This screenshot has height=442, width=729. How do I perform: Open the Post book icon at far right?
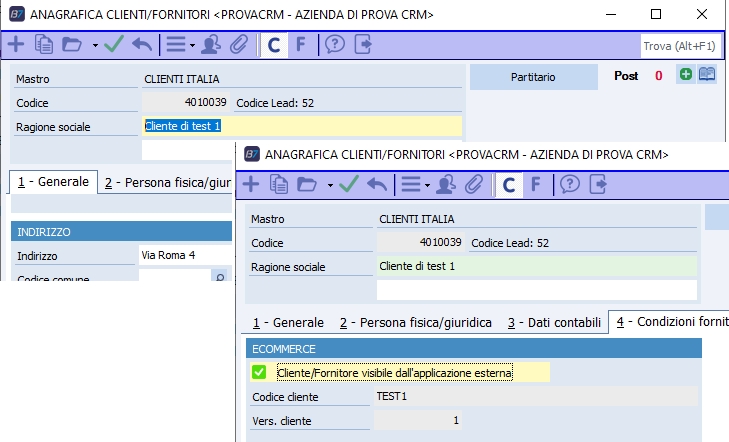(707, 75)
